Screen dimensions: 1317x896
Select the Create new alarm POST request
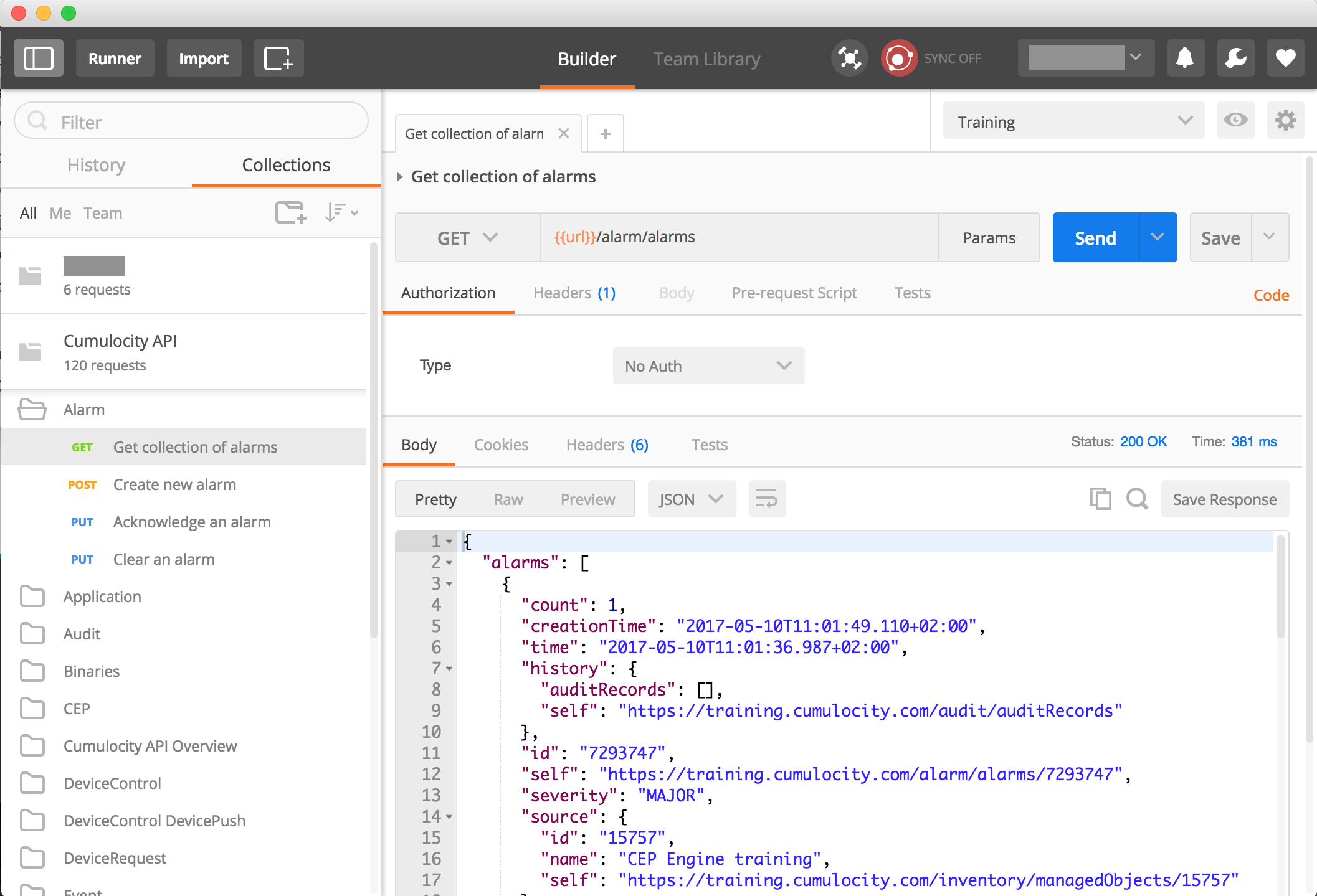[x=174, y=484]
